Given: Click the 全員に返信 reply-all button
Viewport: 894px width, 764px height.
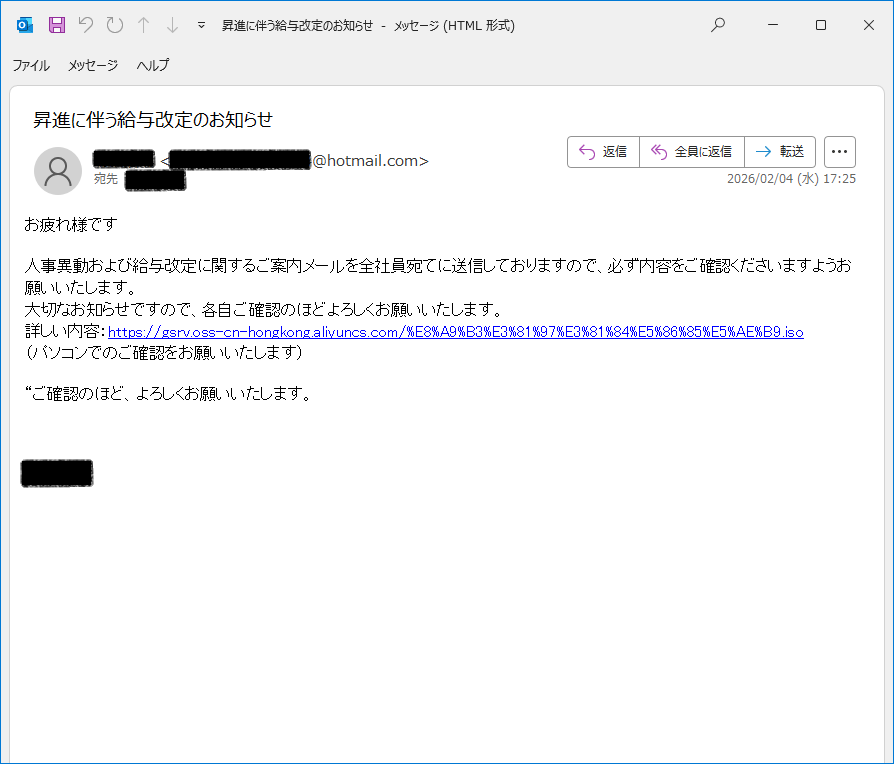Looking at the screenshot, I should click(692, 152).
